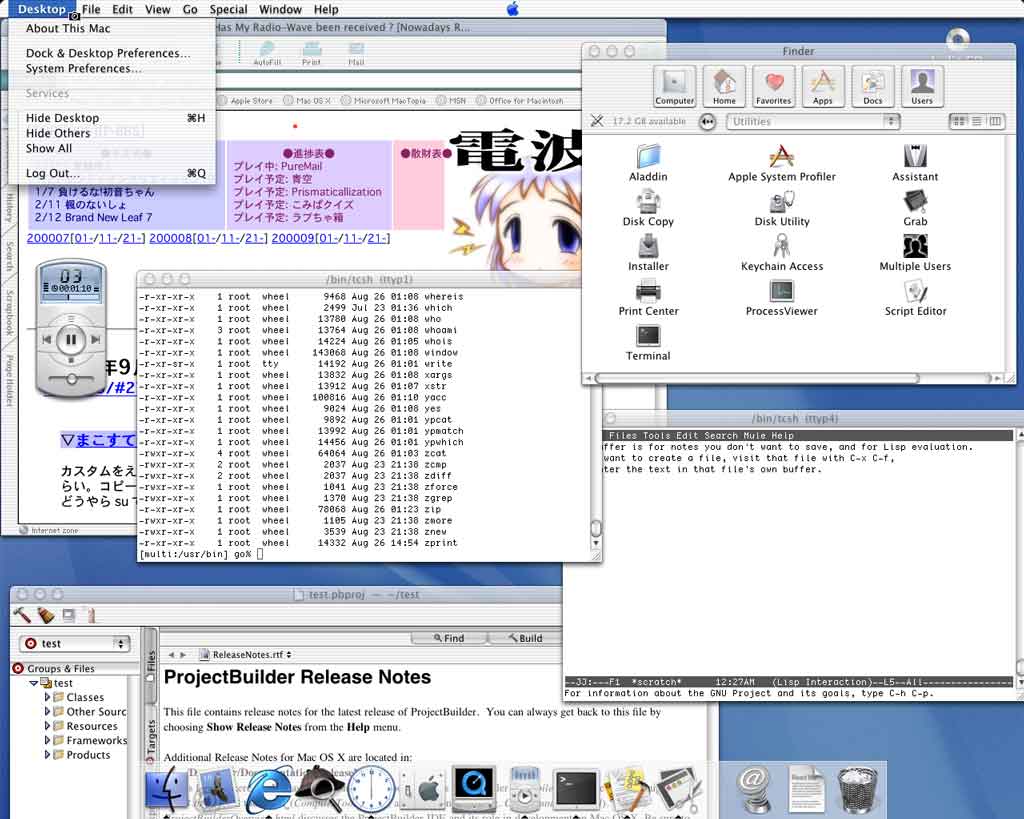Click the Print button in browser toolbar
This screenshot has height=819, width=1024.
(312, 54)
